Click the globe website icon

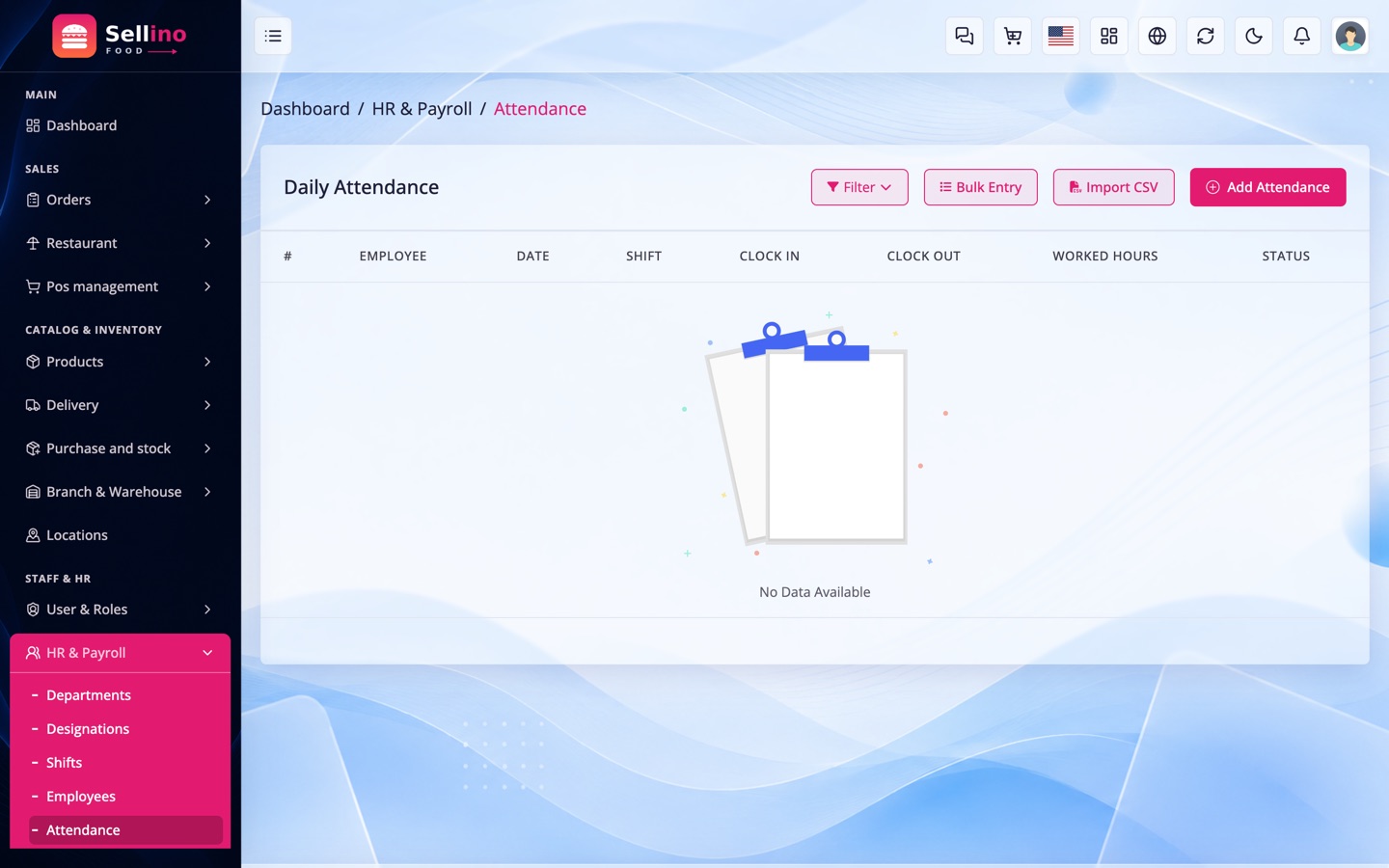1157,36
